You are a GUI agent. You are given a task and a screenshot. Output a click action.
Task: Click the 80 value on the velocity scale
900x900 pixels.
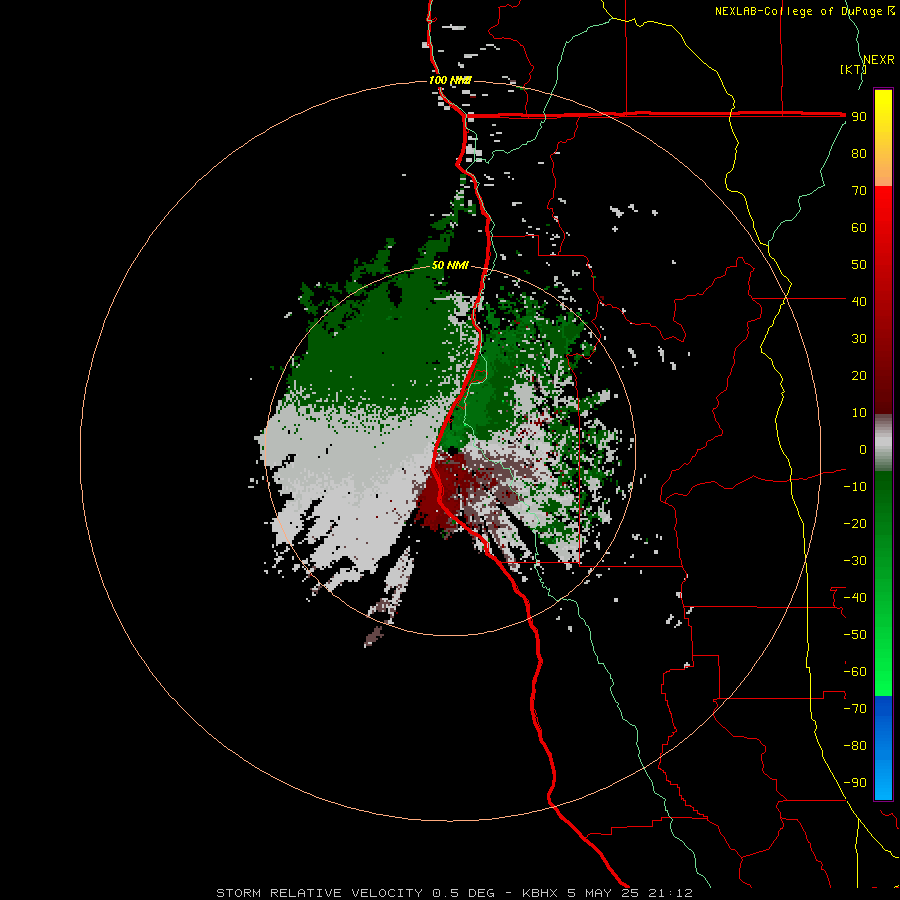(859, 154)
